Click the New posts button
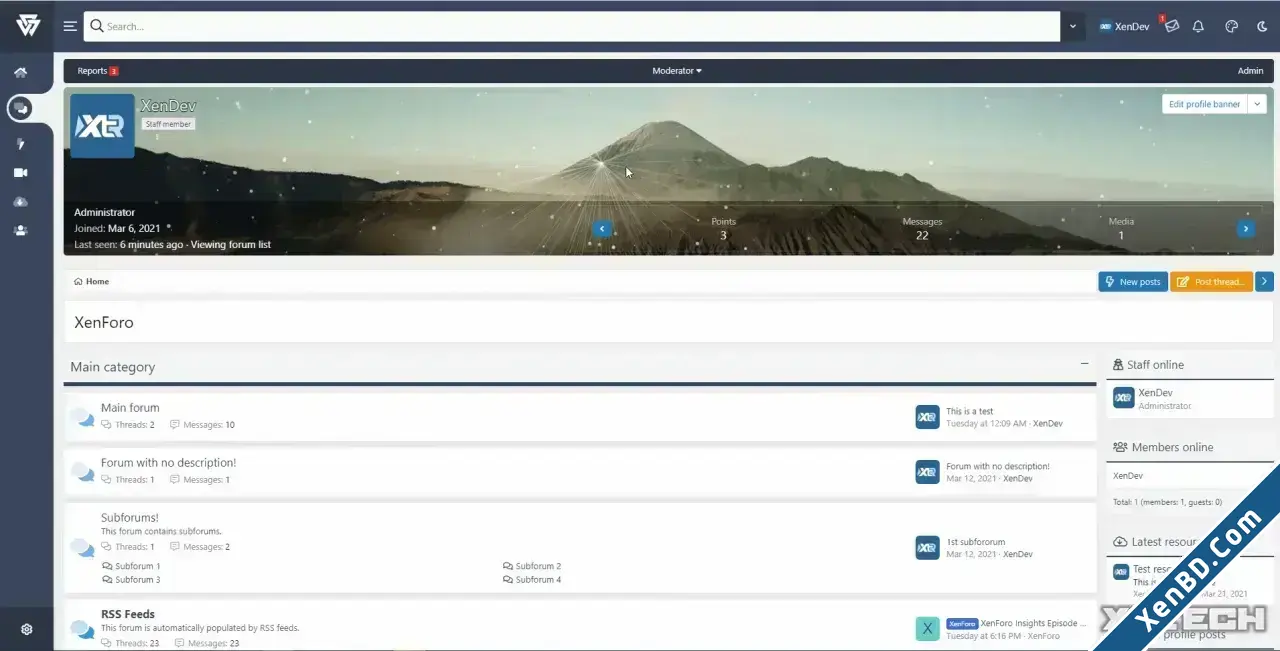This screenshot has width=1280, height=651. (x=1133, y=282)
